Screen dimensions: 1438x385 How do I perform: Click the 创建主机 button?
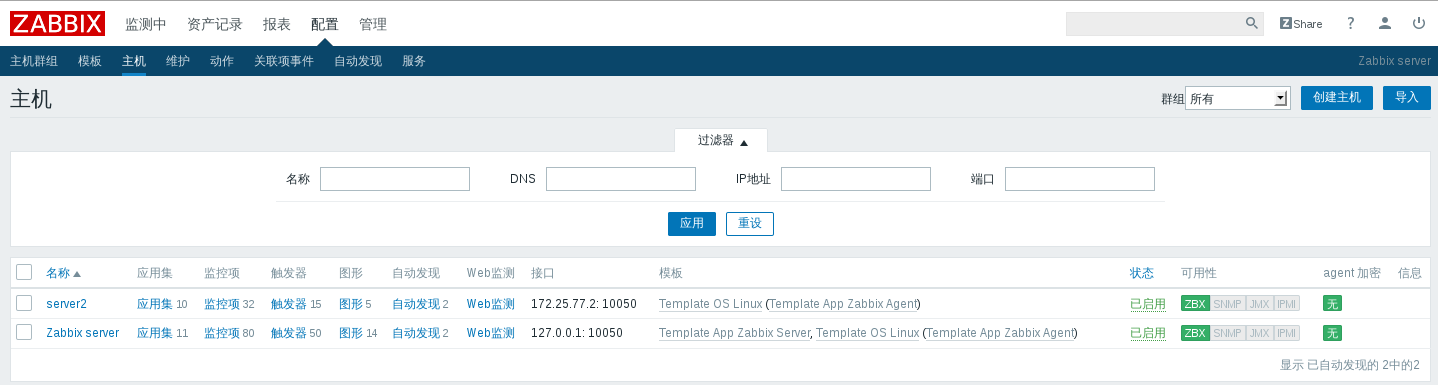point(1337,98)
